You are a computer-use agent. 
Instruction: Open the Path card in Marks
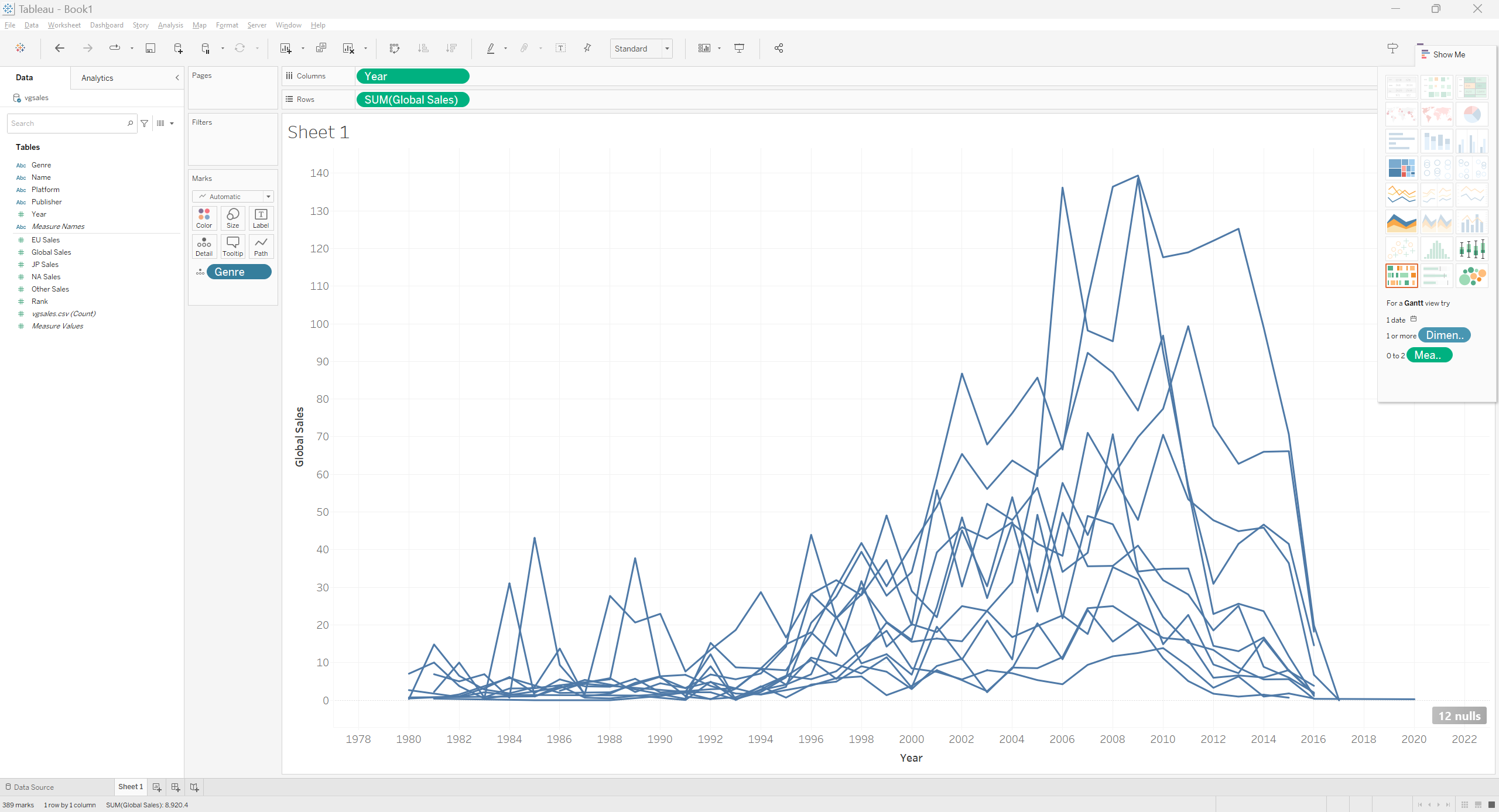point(261,246)
